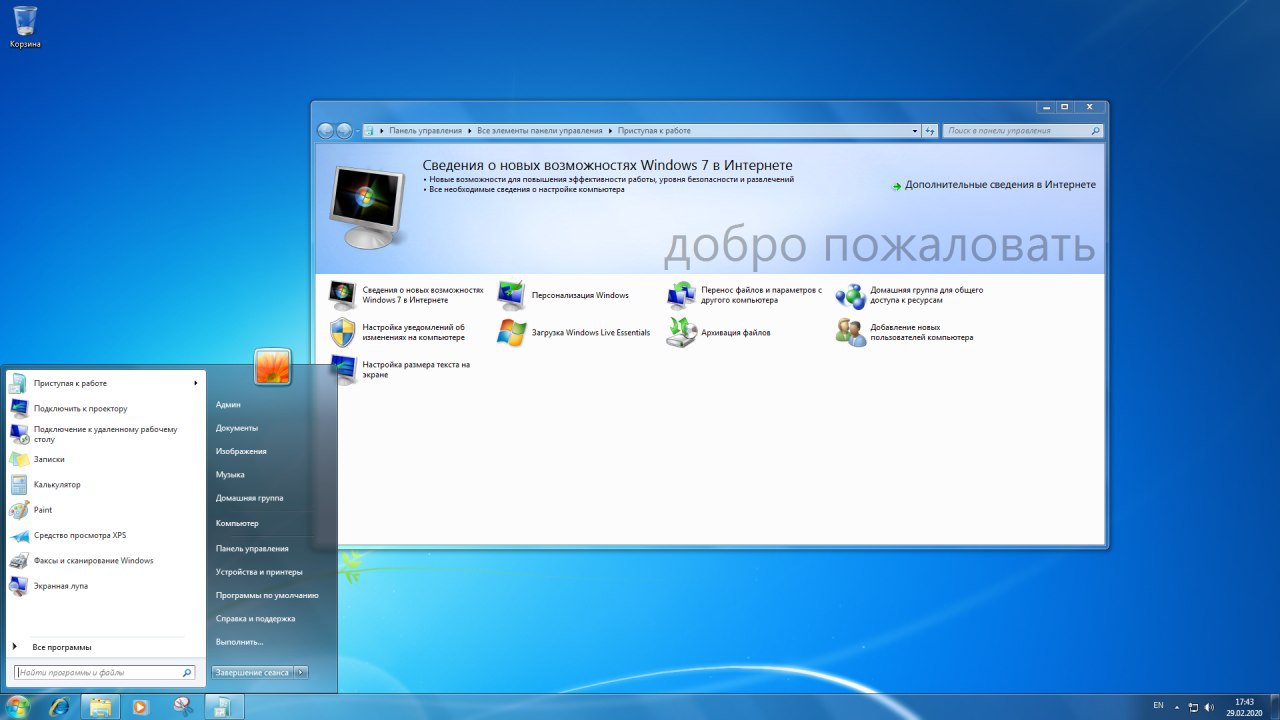This screenshot has width=1280, height=720.
Task: Open 'Приступая к работе' in Start menu
Action: [105, 383]
